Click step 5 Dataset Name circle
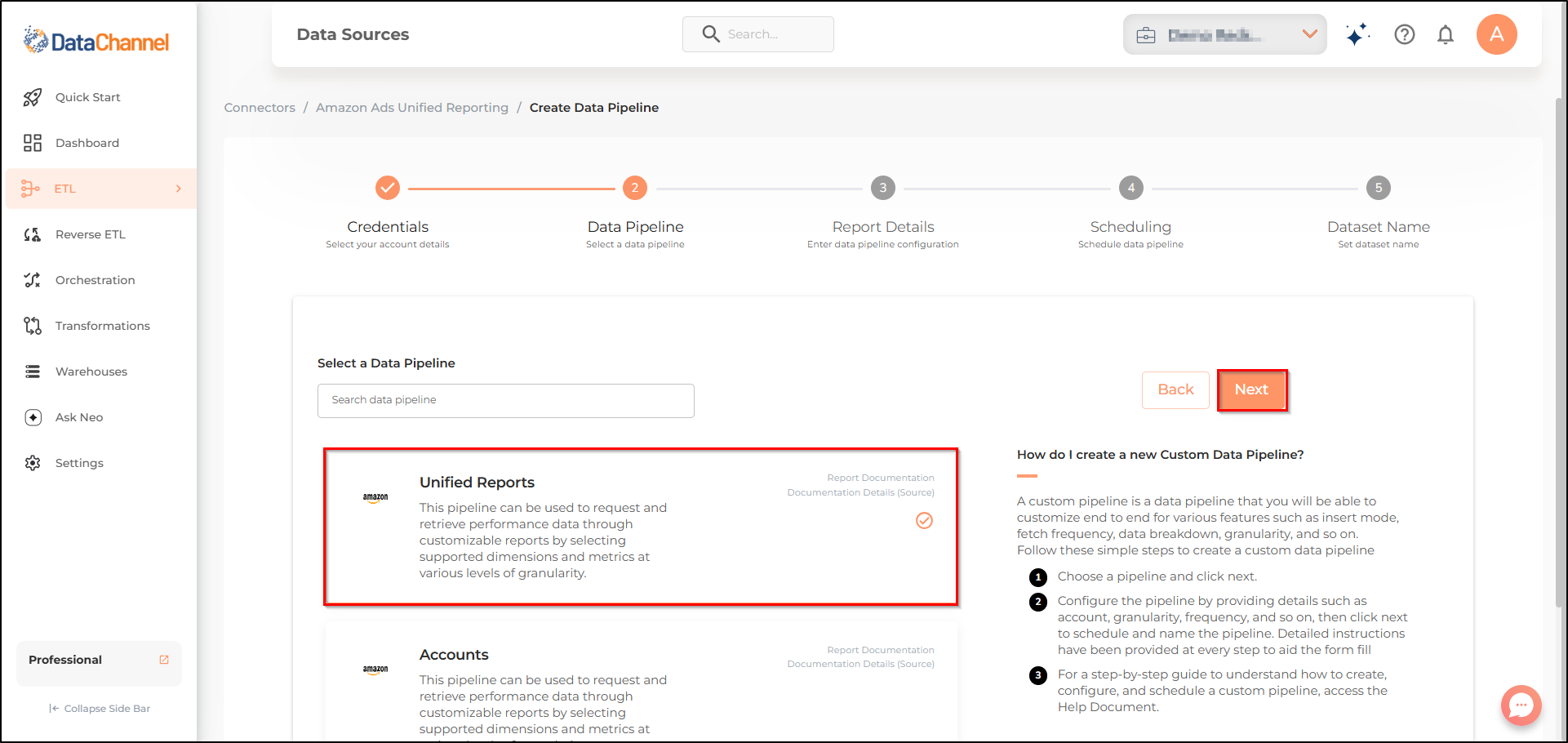 pyautogui.click(x=1379, y=188)
